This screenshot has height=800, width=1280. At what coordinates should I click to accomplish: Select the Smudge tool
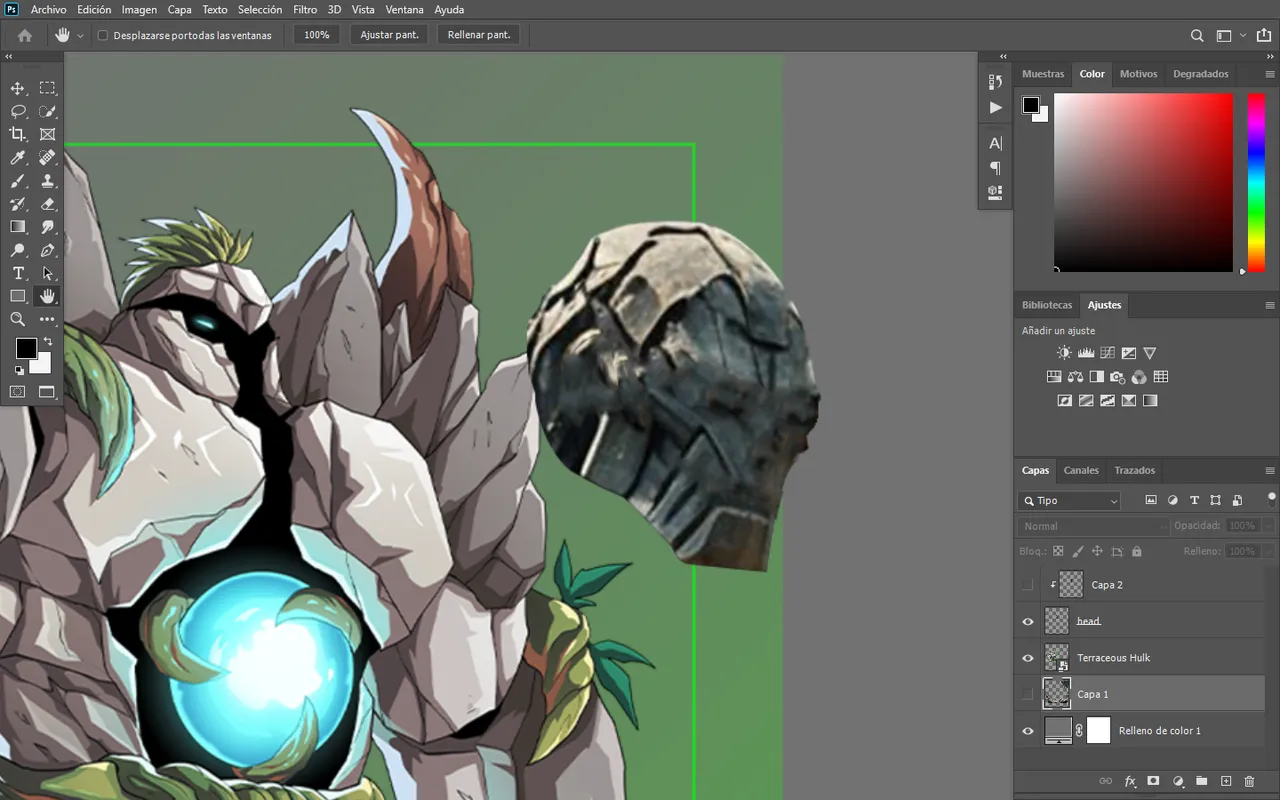47,227
